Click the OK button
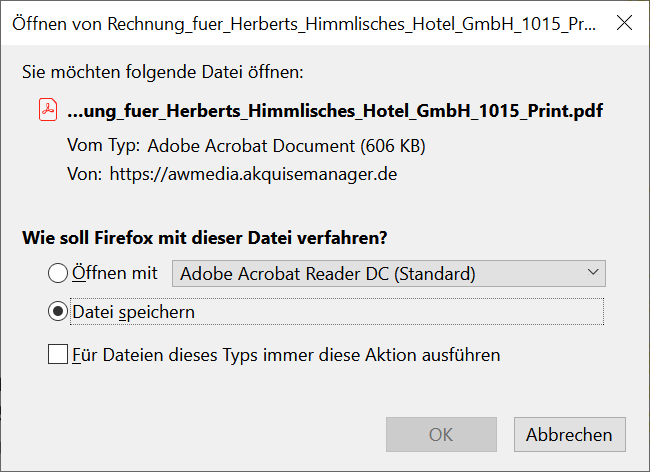This screenshot has height=472, width=650. tap(441, 435)
